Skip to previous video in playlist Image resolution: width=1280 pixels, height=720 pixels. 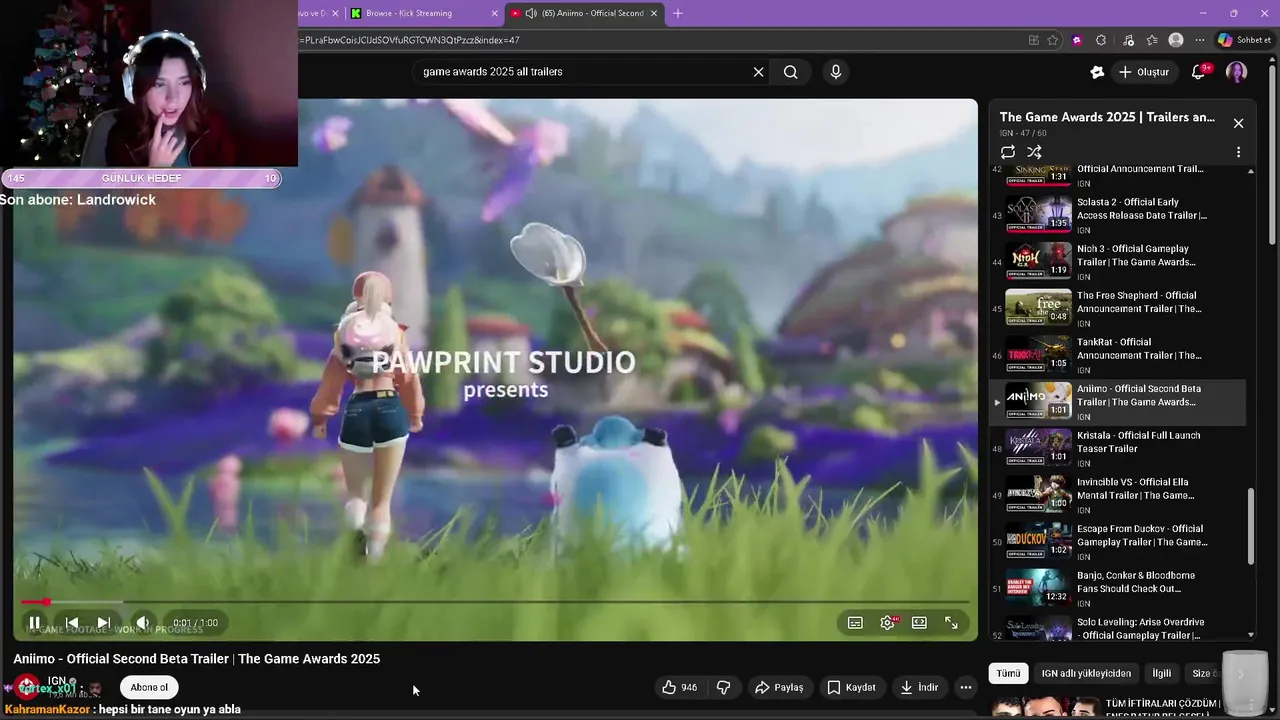point(72,623)
